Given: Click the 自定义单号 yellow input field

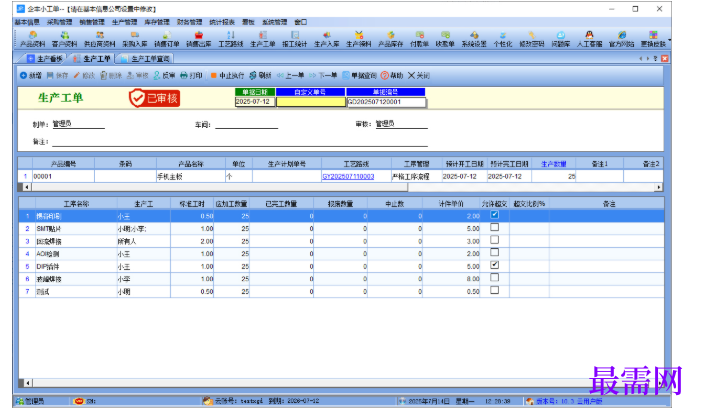Looking at the screenshot, I should click(x=311, y=102).
